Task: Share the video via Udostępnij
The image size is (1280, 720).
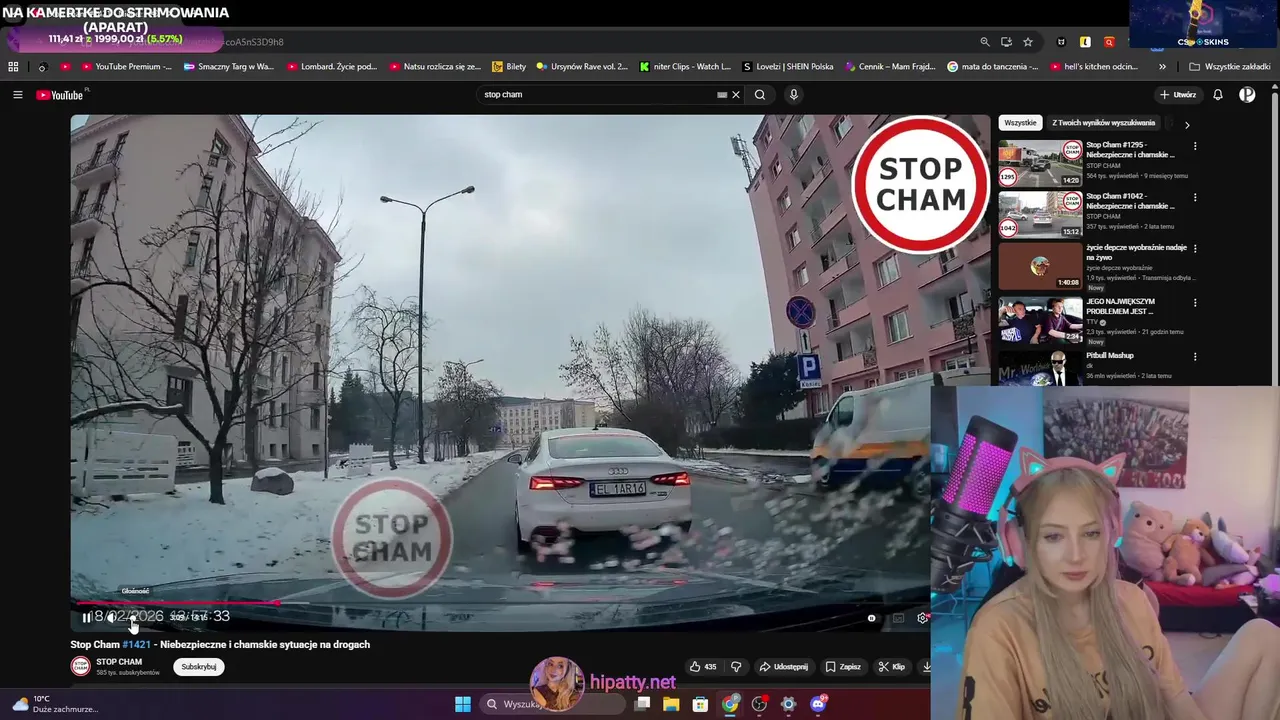Action: tap(783, 667)
